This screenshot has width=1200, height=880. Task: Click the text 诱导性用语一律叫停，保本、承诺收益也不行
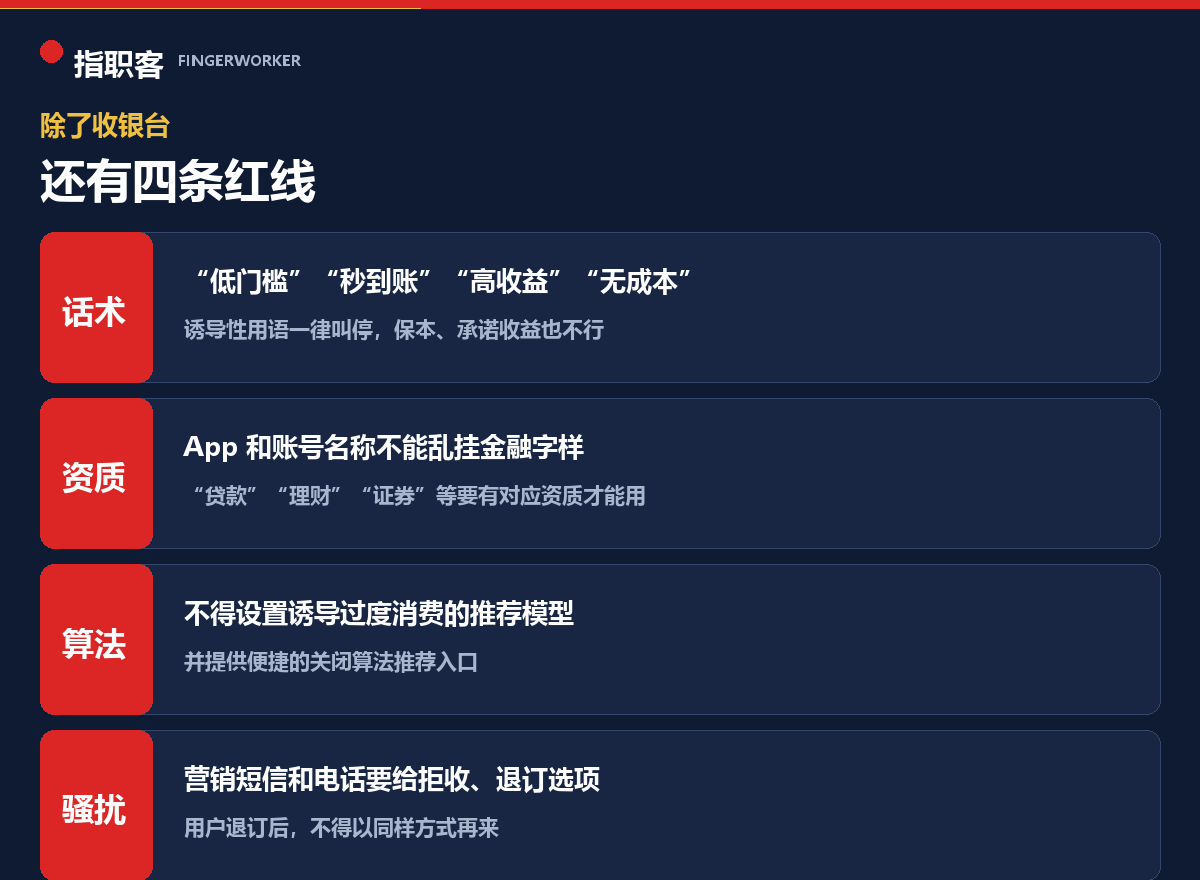click(394, 330)
